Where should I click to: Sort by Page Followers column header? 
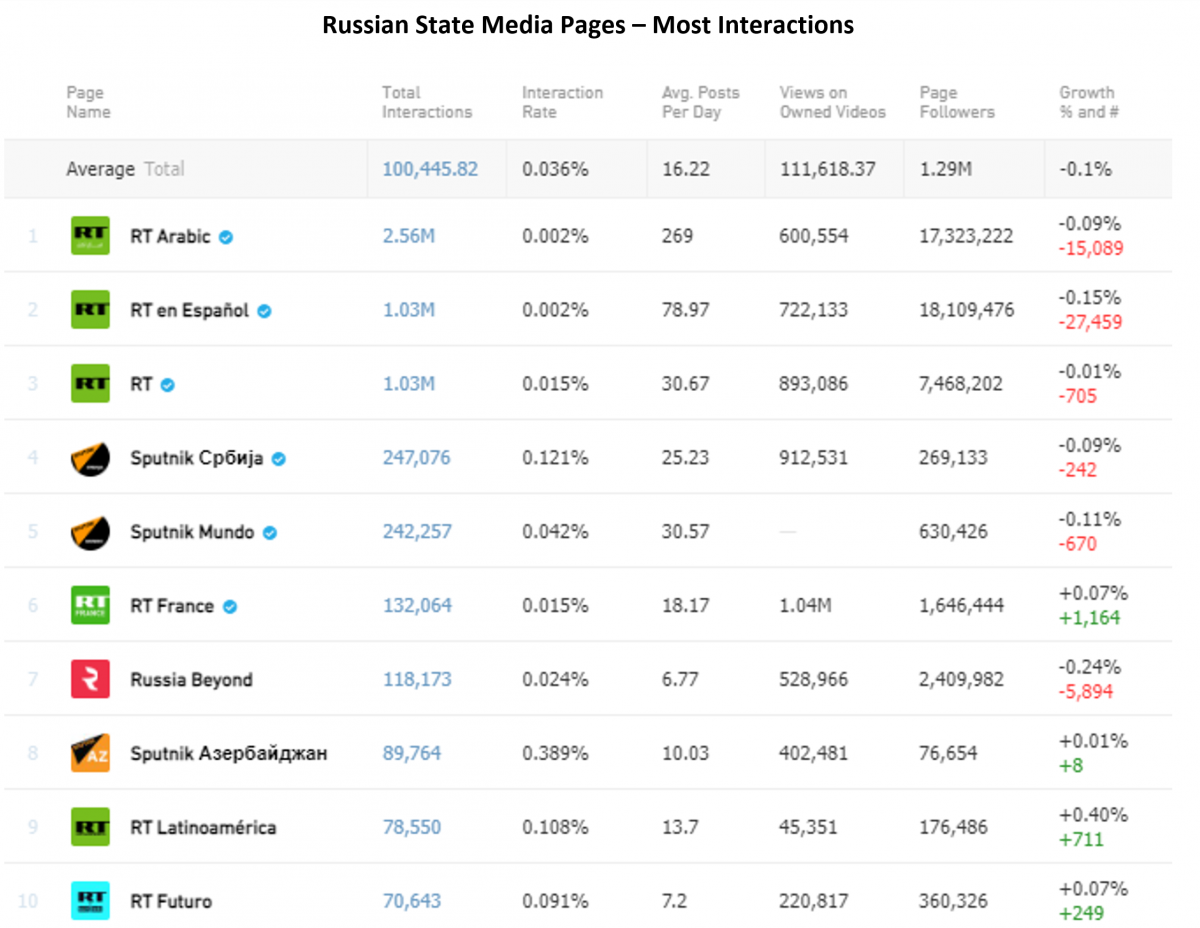[x=957, y=102]
